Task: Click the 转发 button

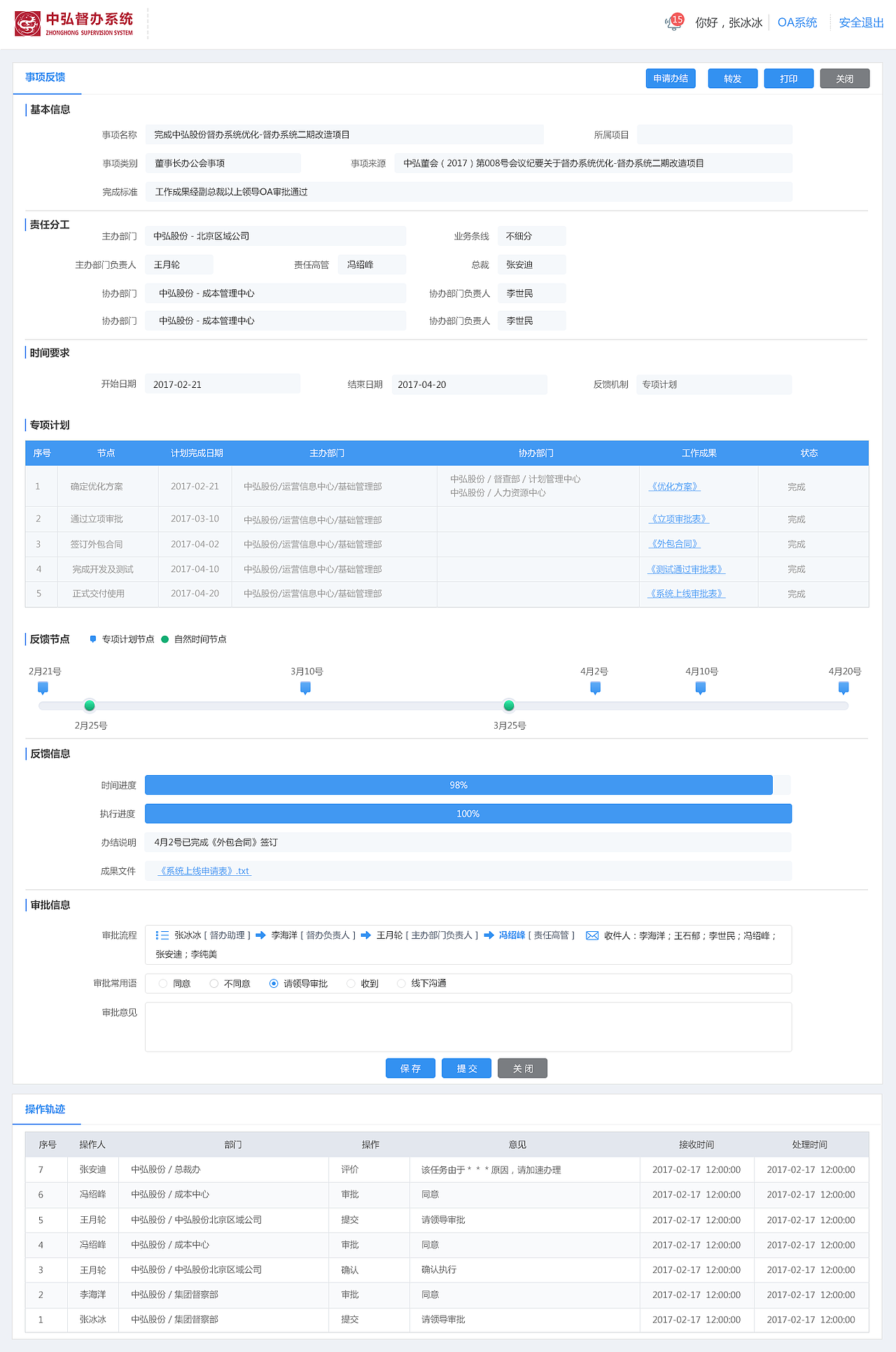Action: point(733,78)
